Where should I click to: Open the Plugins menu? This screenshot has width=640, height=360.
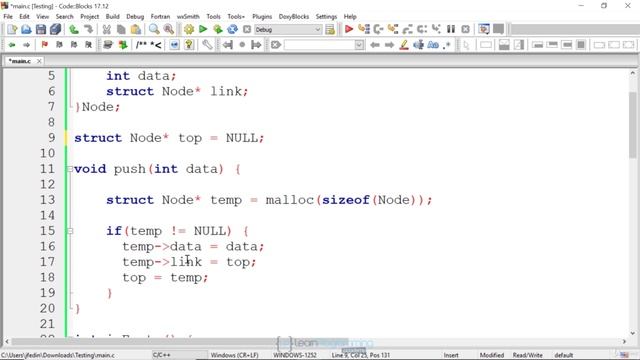262,16
